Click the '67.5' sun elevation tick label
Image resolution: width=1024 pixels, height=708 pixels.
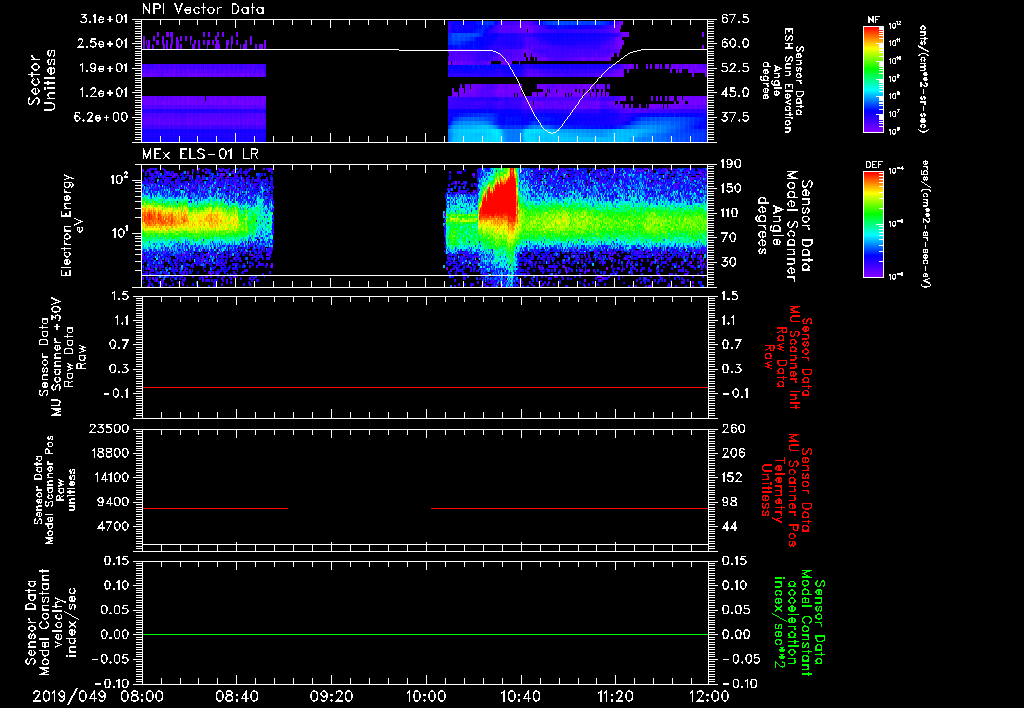coord(735,19)
